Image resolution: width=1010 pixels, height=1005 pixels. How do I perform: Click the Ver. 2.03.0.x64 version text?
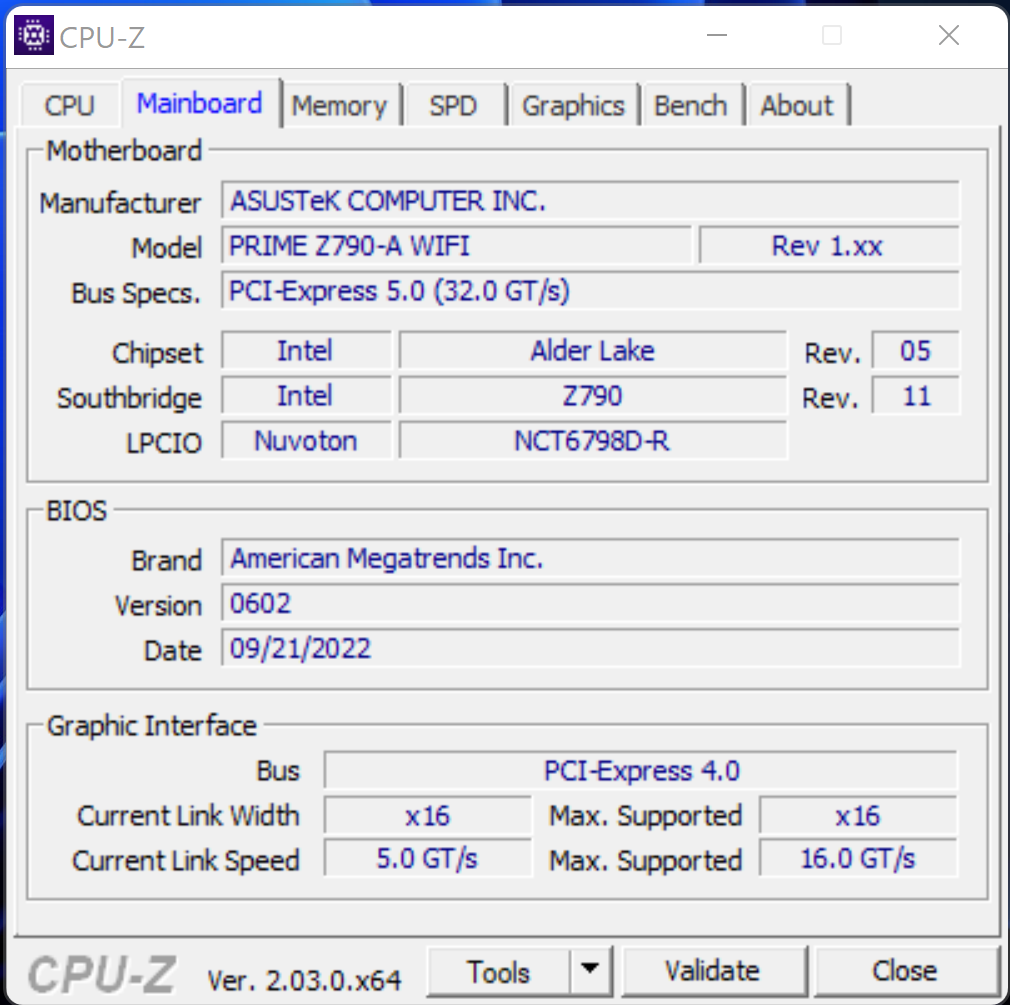click(x=304, y=980)
